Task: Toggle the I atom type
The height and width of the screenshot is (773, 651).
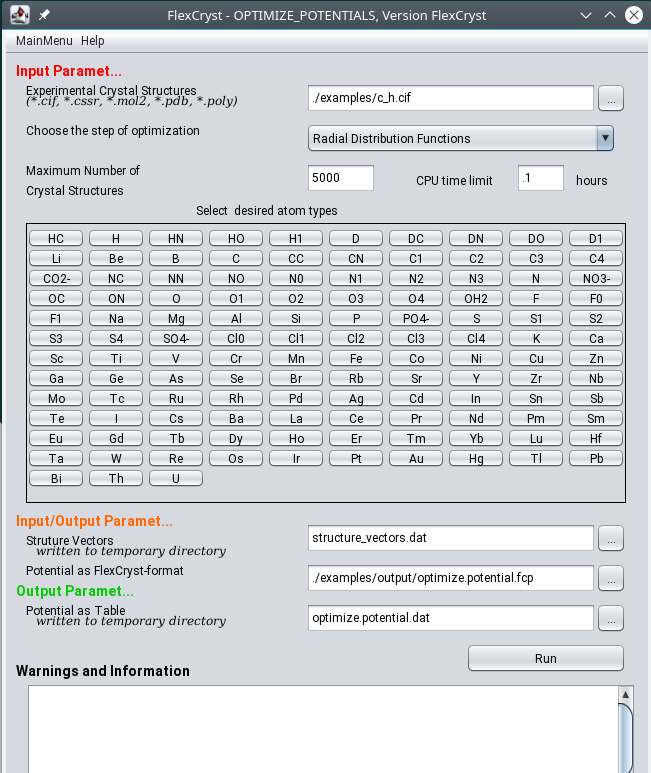Action: (116, 418)
